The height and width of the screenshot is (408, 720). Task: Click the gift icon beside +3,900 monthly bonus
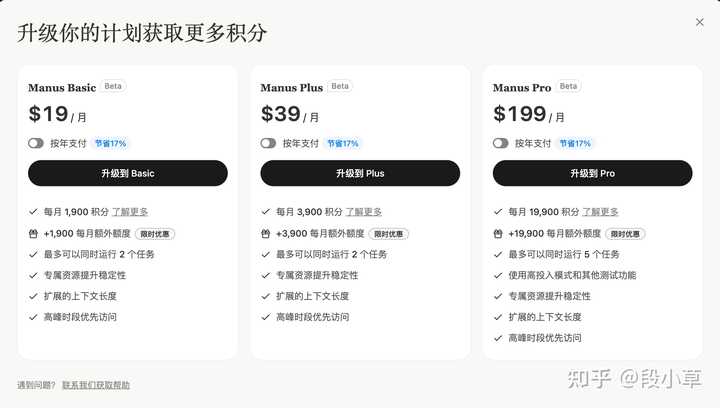pyautogui.click(x=265, y=234)
